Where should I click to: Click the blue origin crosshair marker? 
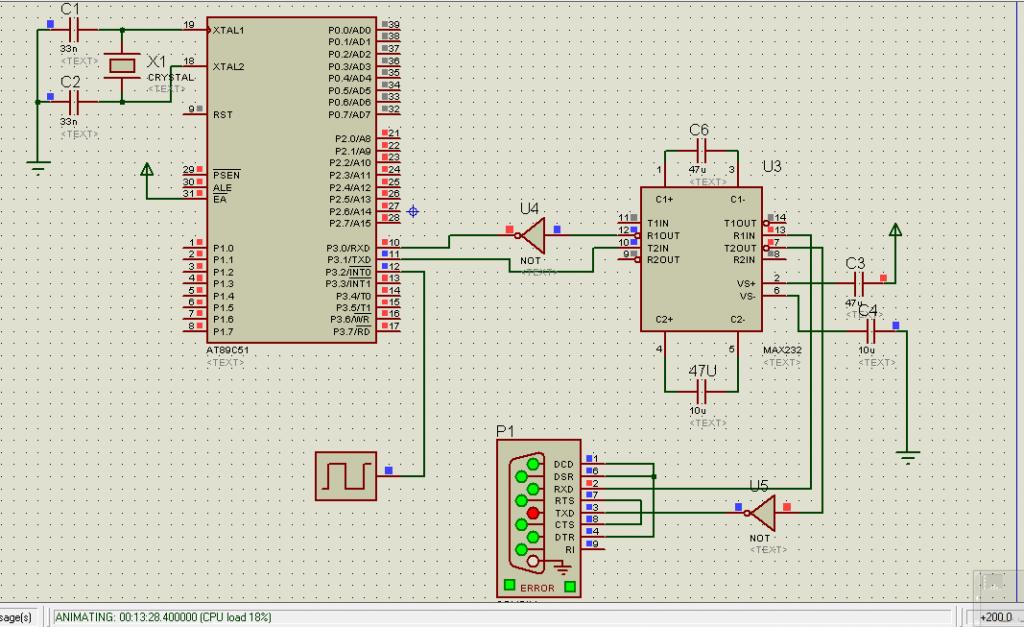[x=413, y=211]
